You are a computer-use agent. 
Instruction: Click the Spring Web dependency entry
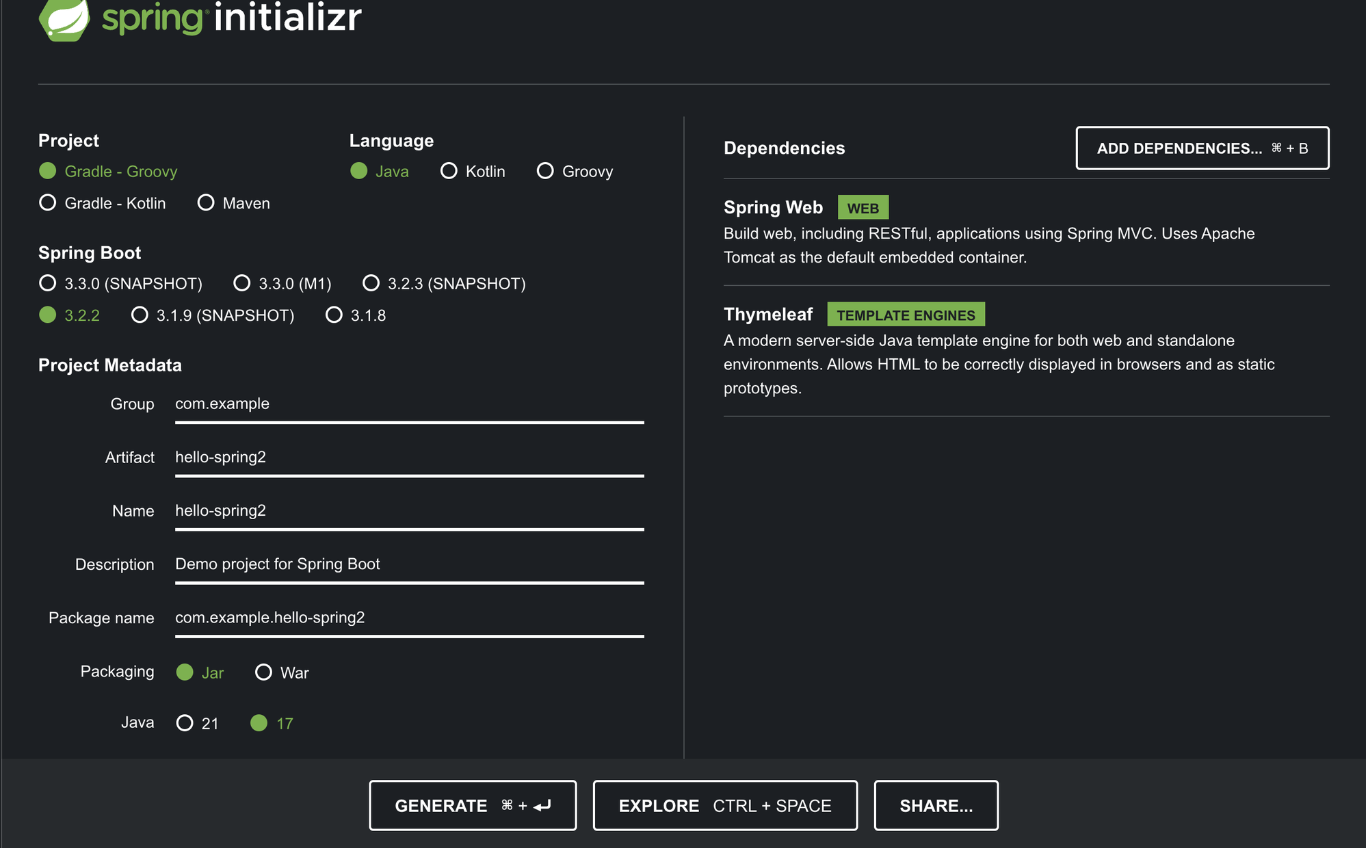click(x=1026, y=232)
